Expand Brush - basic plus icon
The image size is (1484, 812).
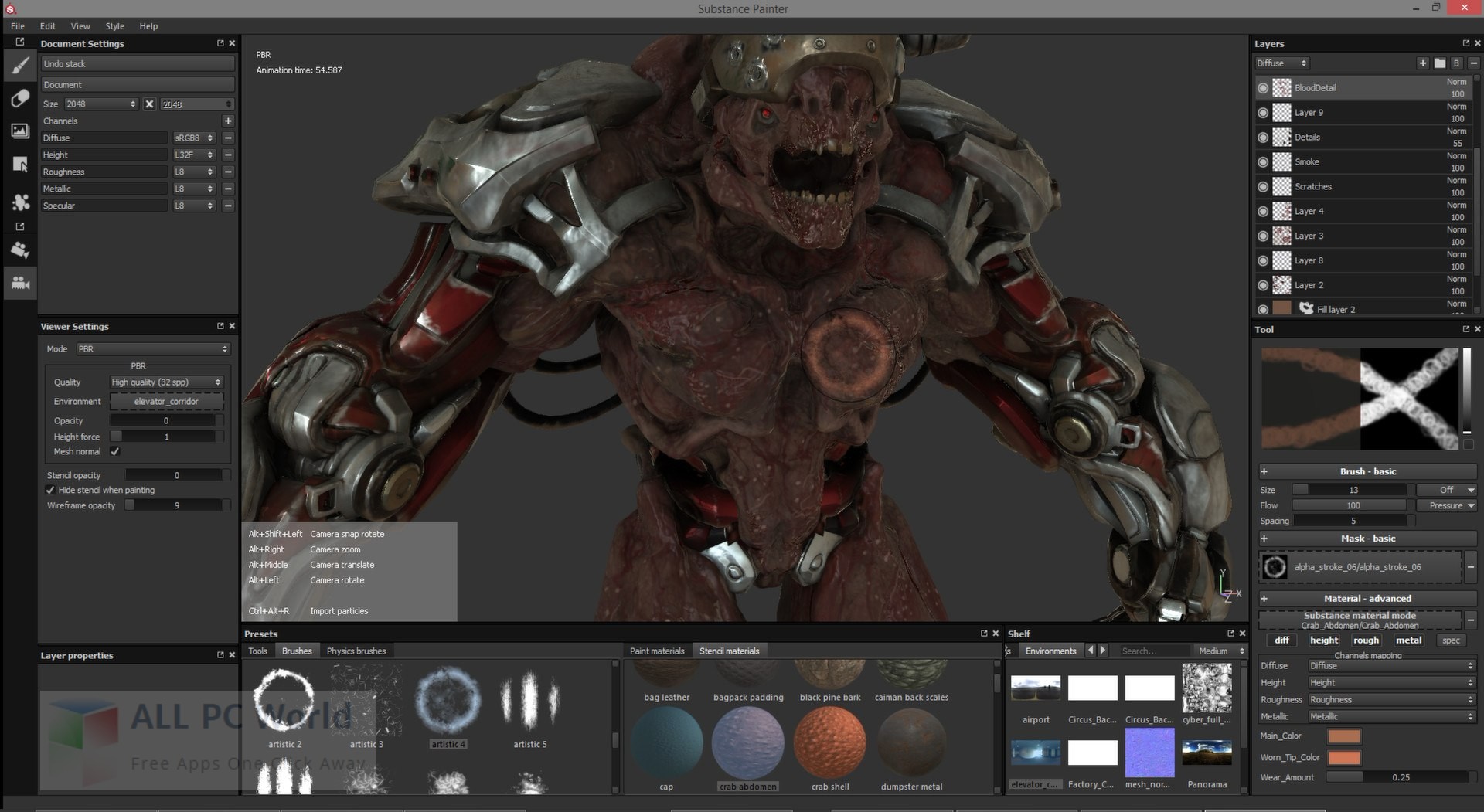[1264, 472]
